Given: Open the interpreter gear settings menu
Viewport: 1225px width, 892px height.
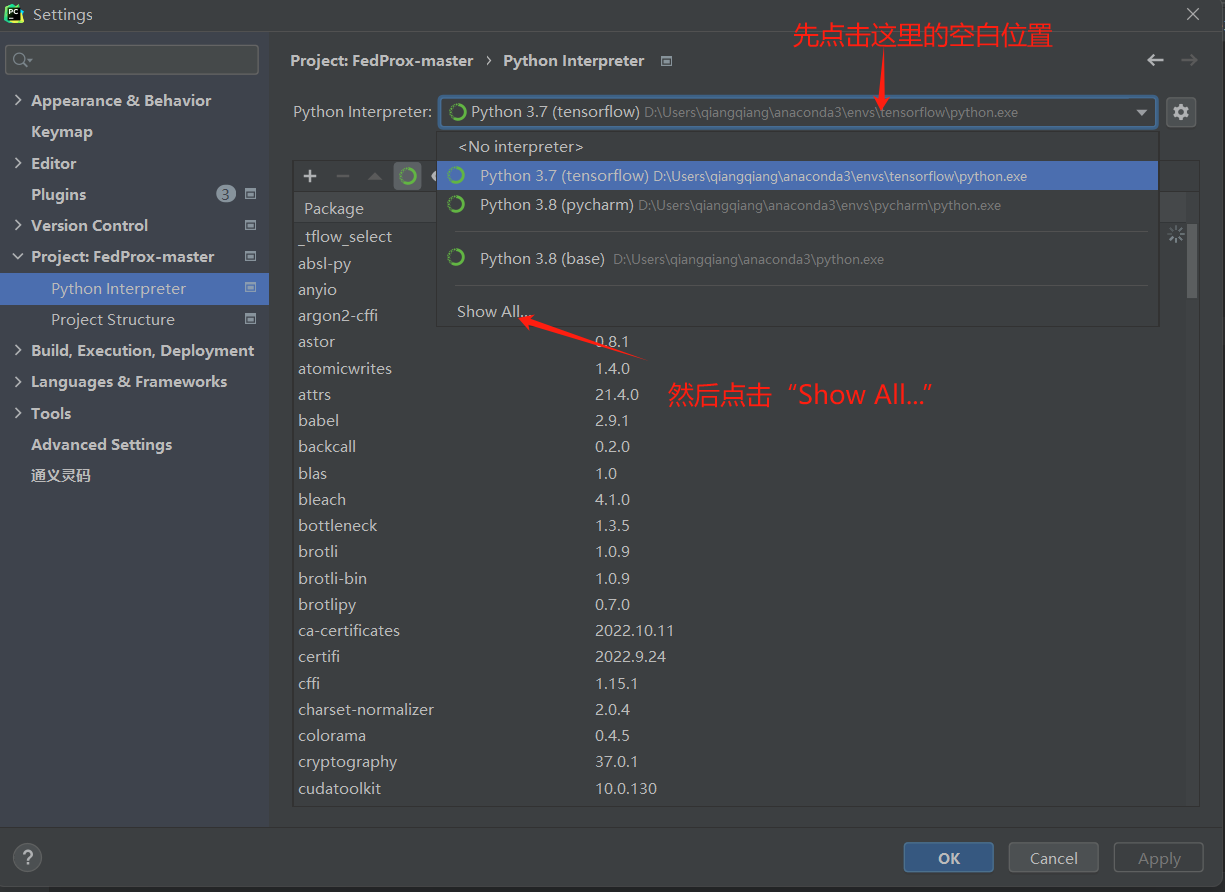Looking at the screenshot, I should tap(1181, 112).
